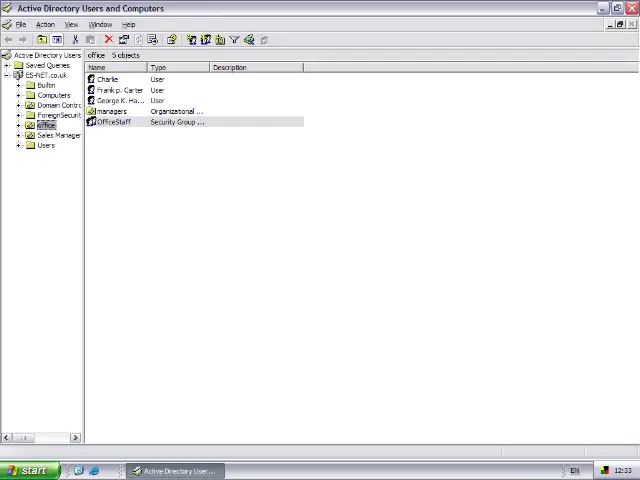Expand the office organizational unit
640x480 pixels.
pos(18,125)
